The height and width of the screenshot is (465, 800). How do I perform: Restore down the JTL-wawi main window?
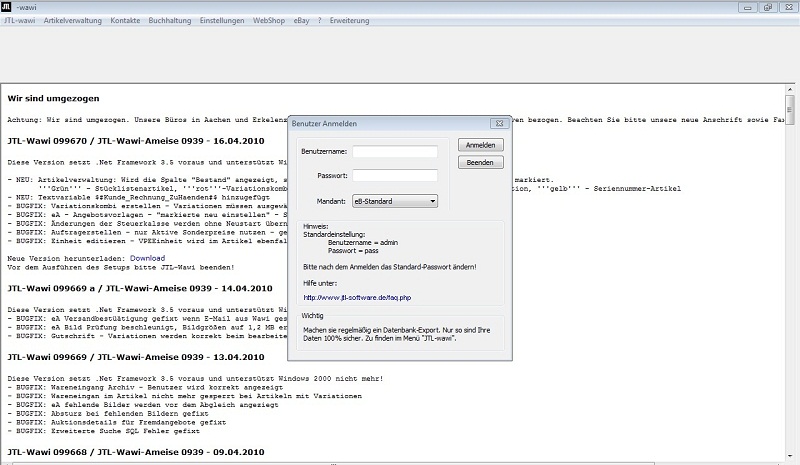coord(767,7)
